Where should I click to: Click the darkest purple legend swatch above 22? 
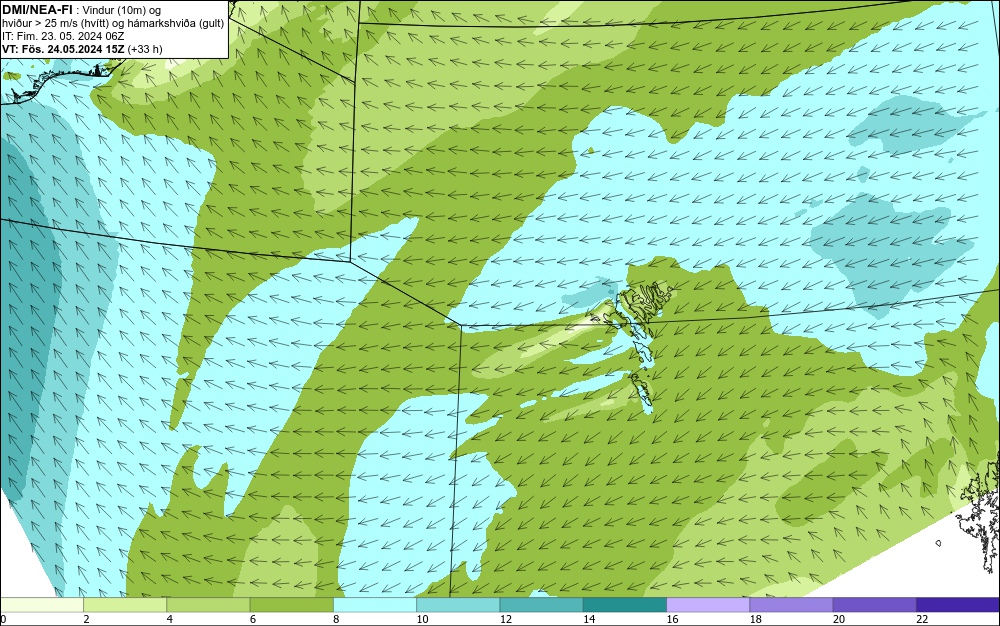(x=958, y=604)
